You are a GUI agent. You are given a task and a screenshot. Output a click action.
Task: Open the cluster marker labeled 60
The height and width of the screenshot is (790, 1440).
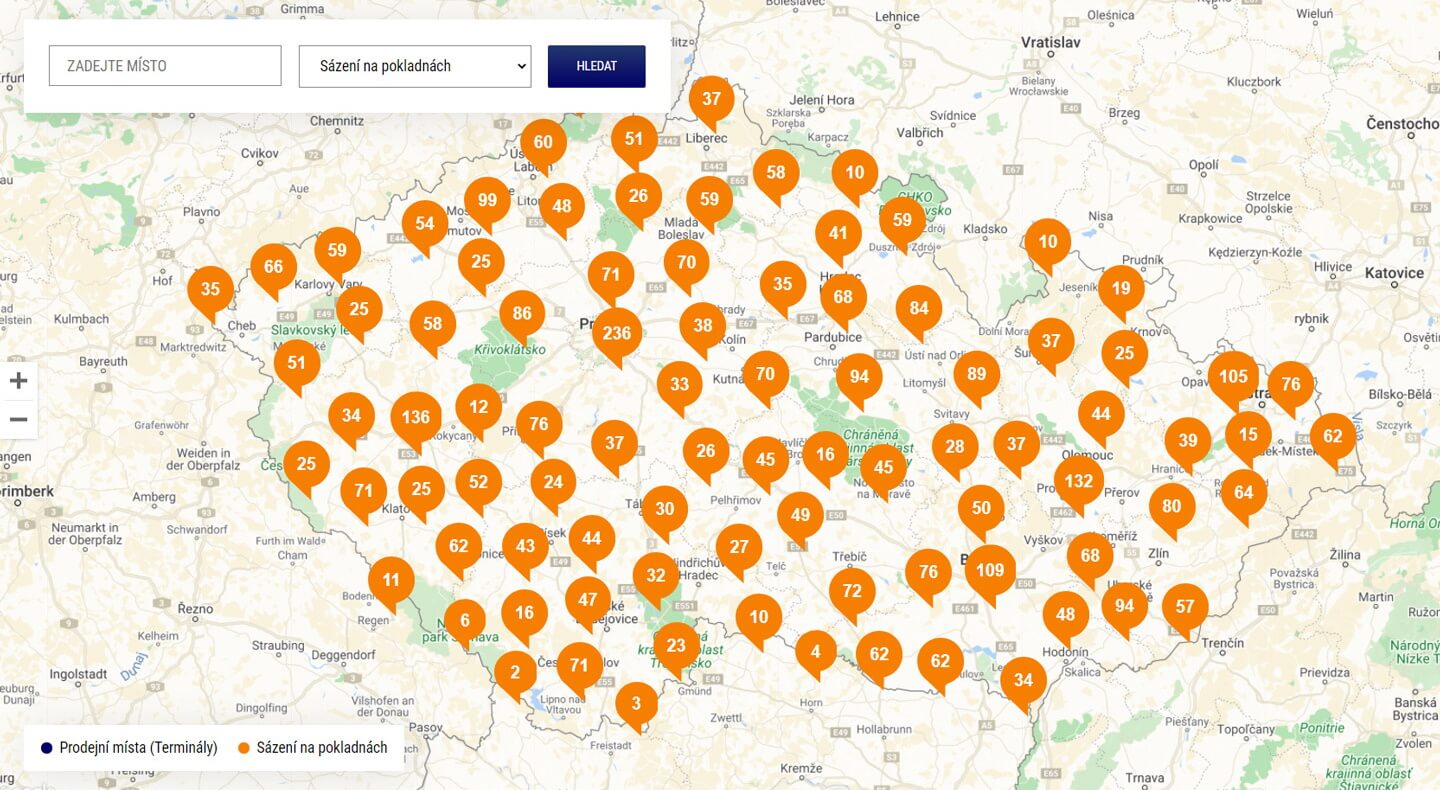(543, 142)
